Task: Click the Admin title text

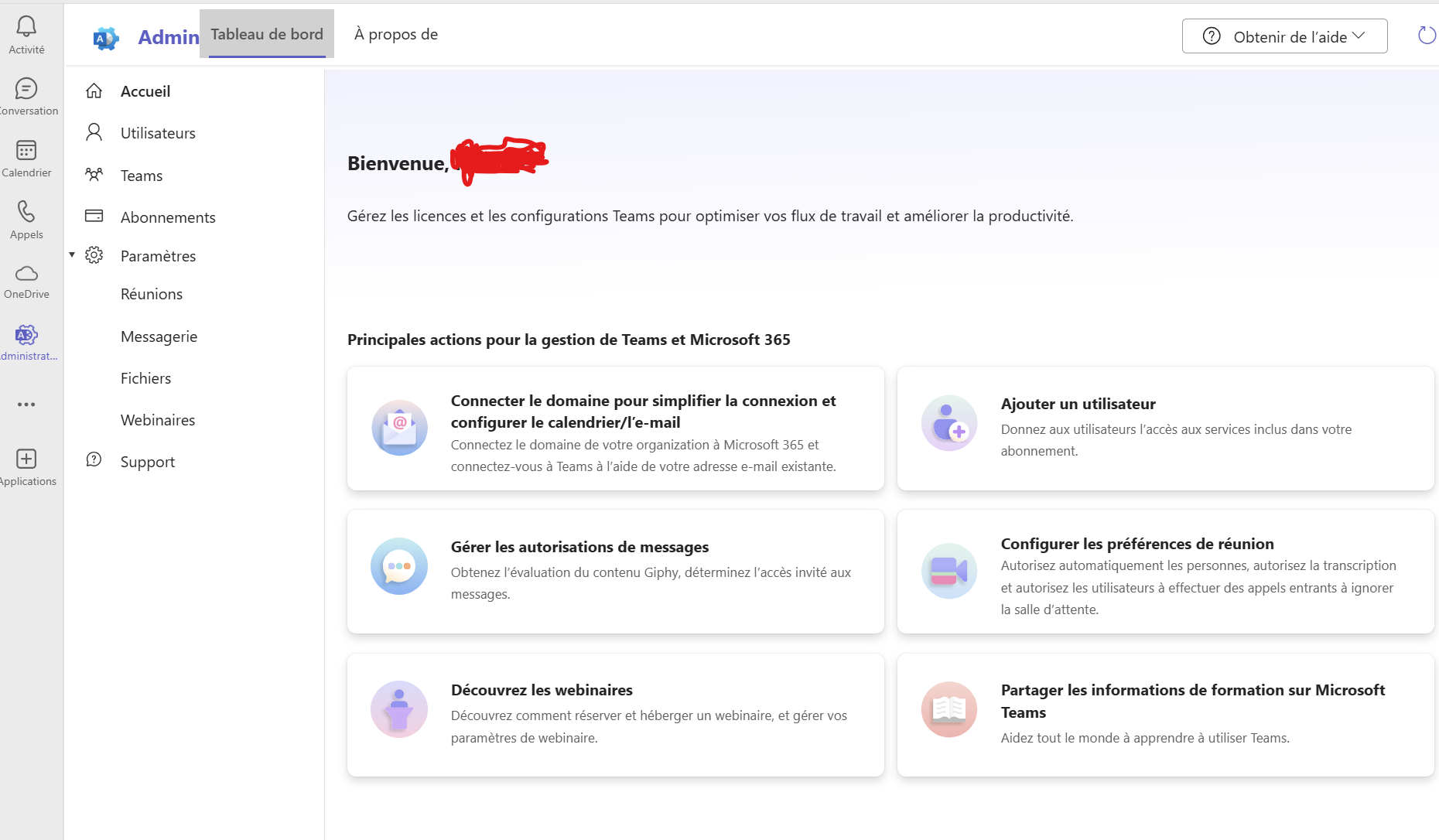Action: pyautogui.click(x=169, y=37)
